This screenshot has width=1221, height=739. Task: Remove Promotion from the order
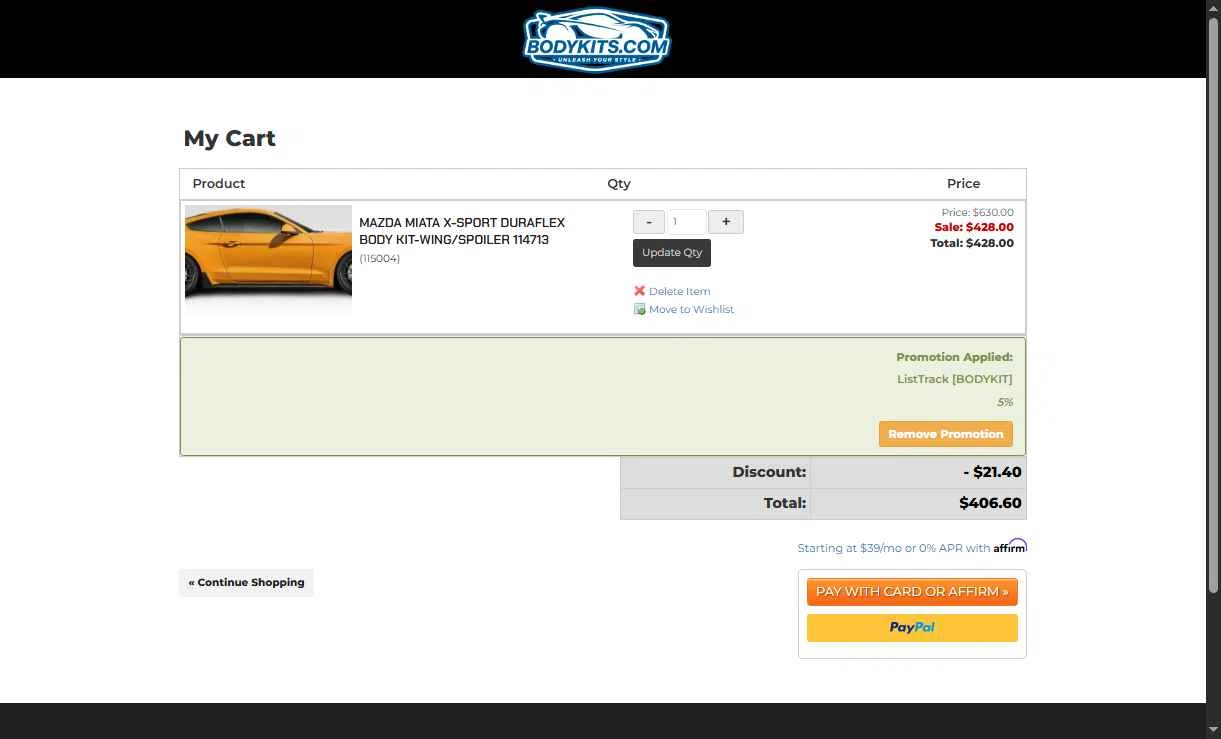(946, 434)
